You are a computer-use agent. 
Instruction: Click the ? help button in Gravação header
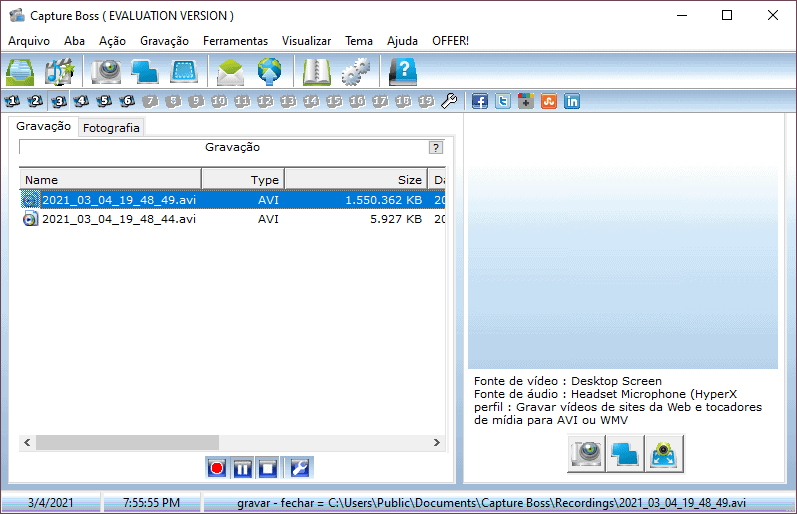436,147
